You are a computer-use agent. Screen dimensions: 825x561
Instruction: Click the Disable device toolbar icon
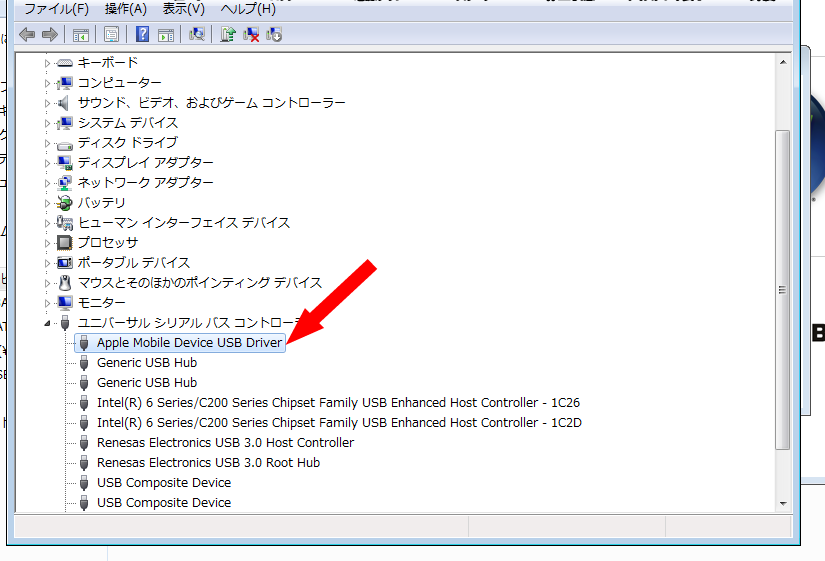tap(274, 35)
